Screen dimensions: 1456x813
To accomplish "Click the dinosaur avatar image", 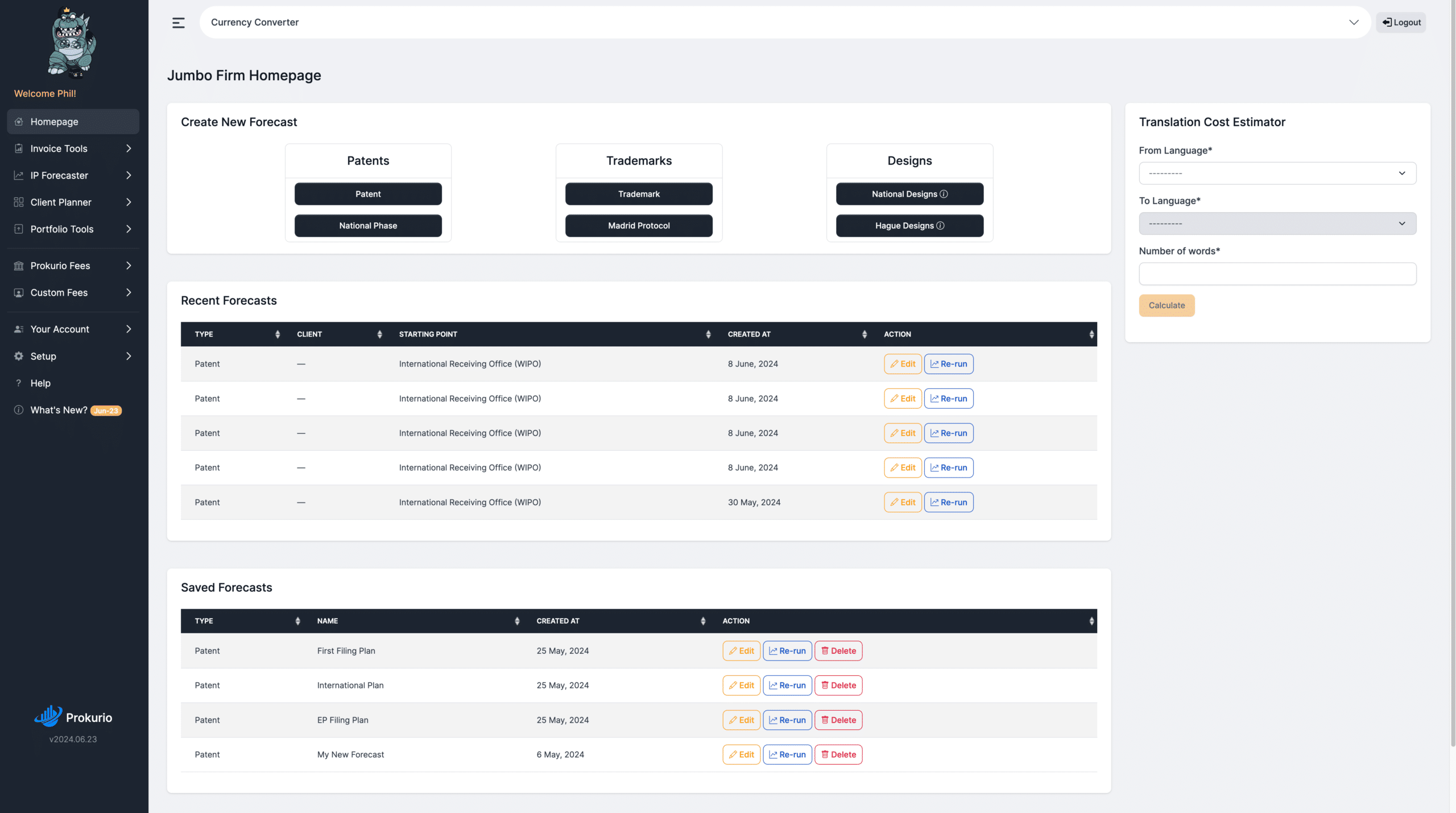I will 72,42.
